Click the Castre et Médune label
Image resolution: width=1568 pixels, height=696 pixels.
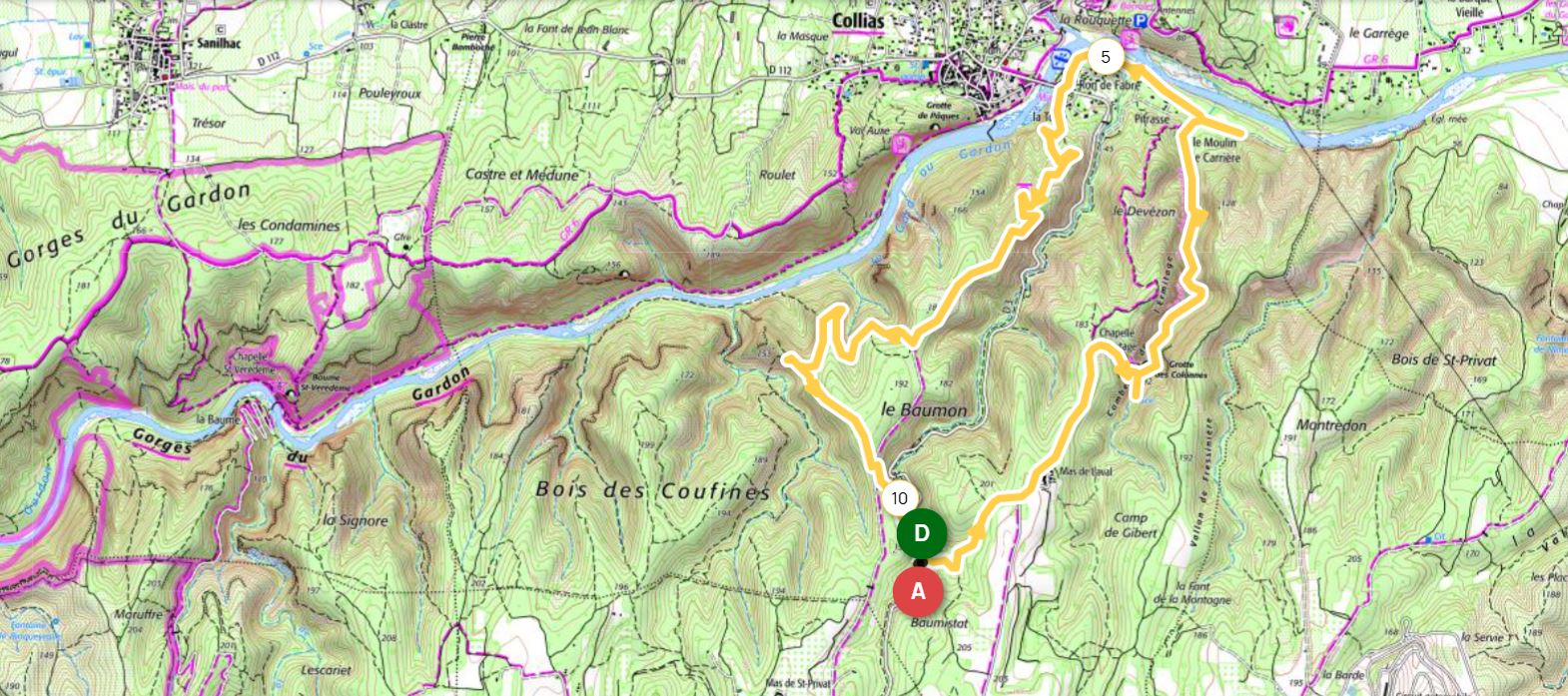tap(521, 175)
